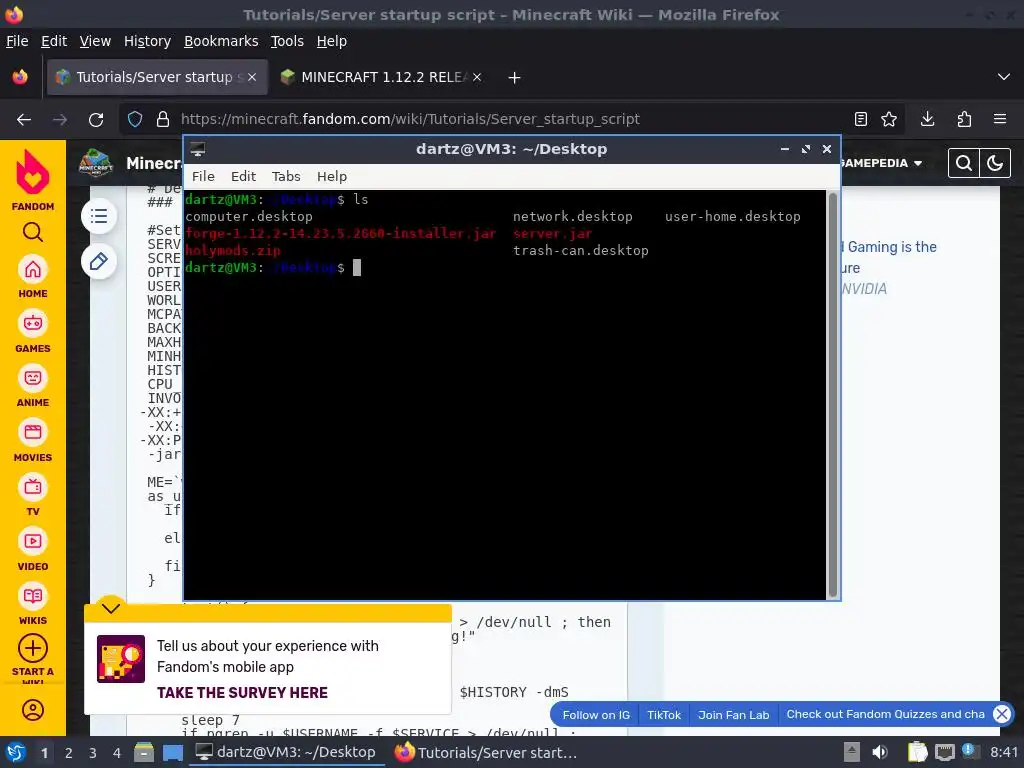This screenshot has height=768, width=1024.
Task: Open the TikTok link
Action: [664, 715]
